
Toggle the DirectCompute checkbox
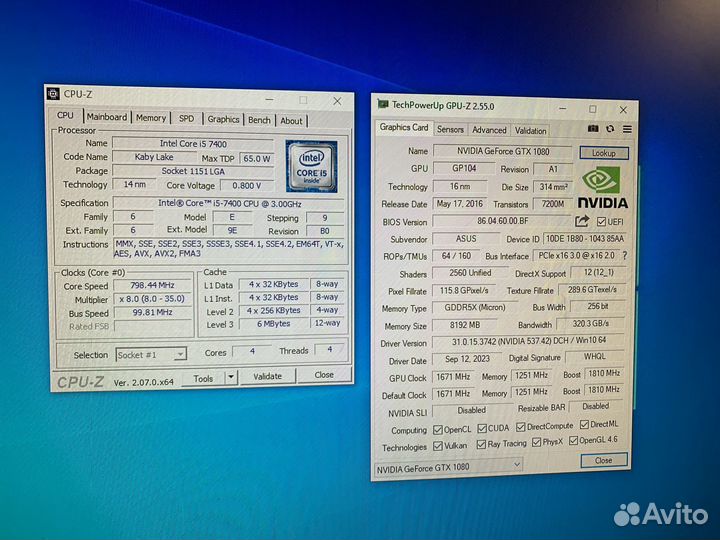[x=520, y=427]
